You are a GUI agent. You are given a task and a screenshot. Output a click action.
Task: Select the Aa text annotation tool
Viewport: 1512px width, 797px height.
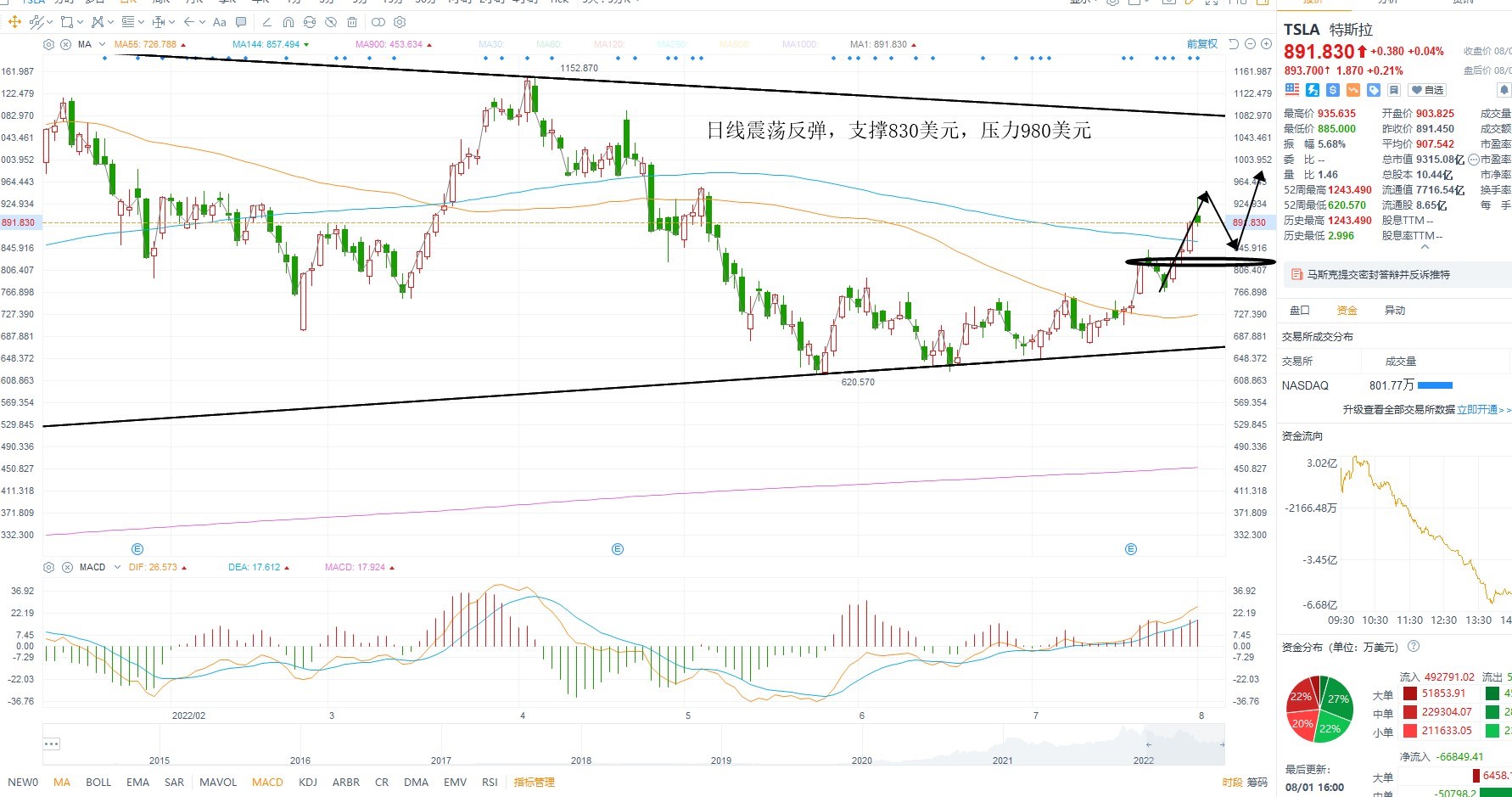point(219,22)
